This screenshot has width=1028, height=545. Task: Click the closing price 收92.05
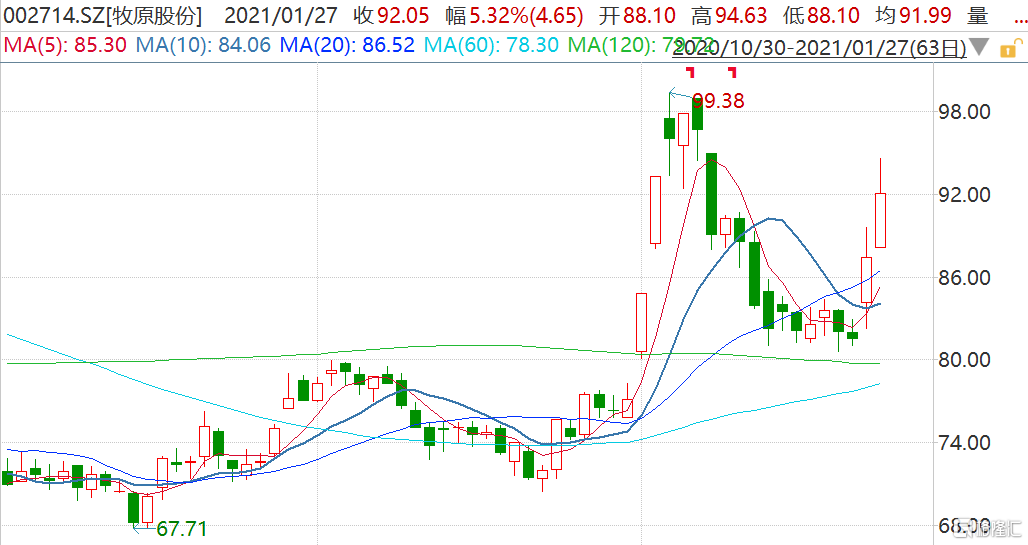click(x=391, y=15)
